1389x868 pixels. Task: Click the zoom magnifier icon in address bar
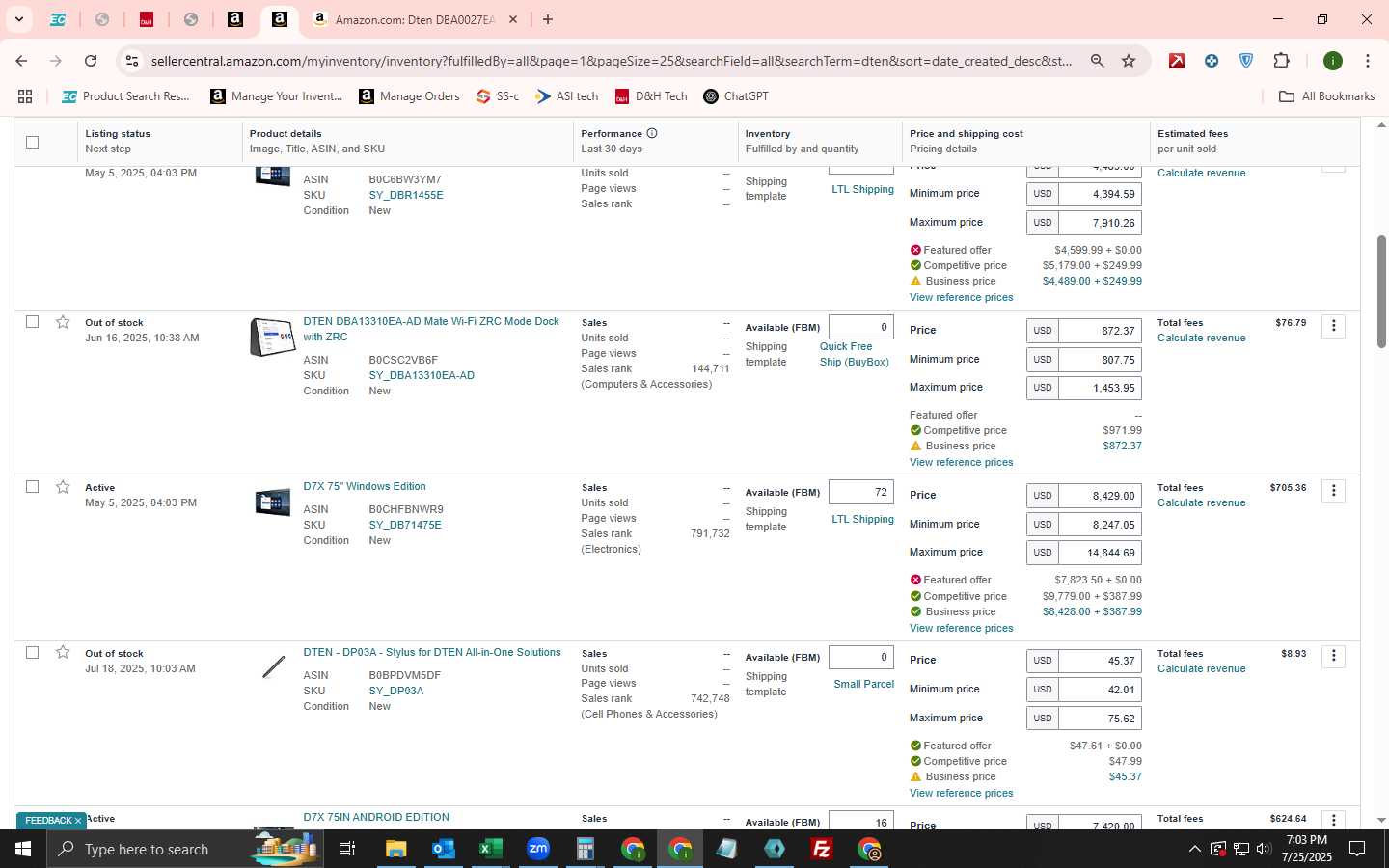[x=1097, y=61]
